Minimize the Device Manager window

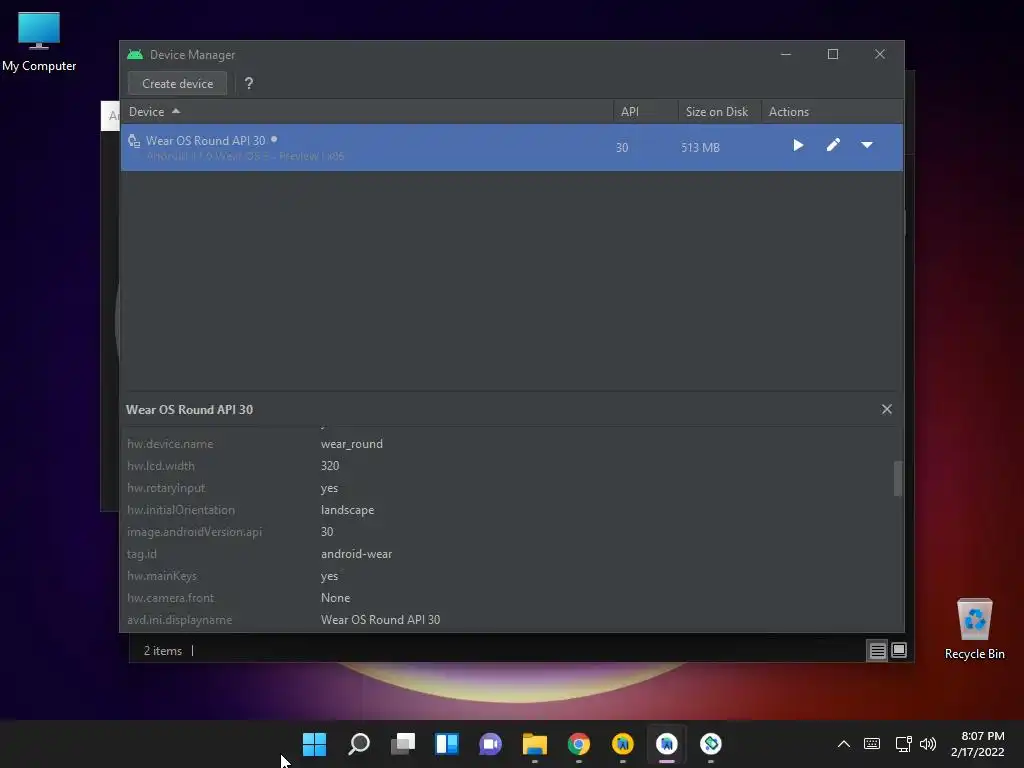pyautogui.click(x=786, y=54)
